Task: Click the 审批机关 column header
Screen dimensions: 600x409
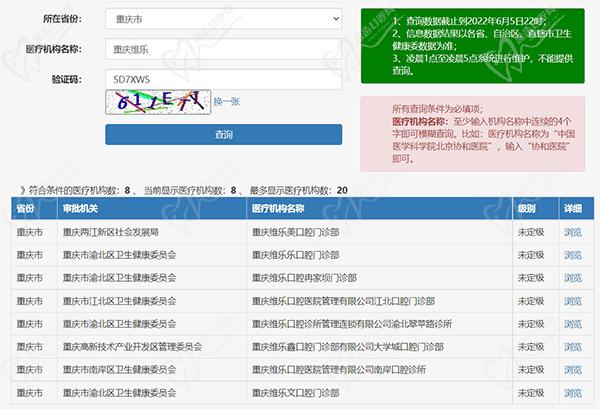Action: tap(152, 209)
